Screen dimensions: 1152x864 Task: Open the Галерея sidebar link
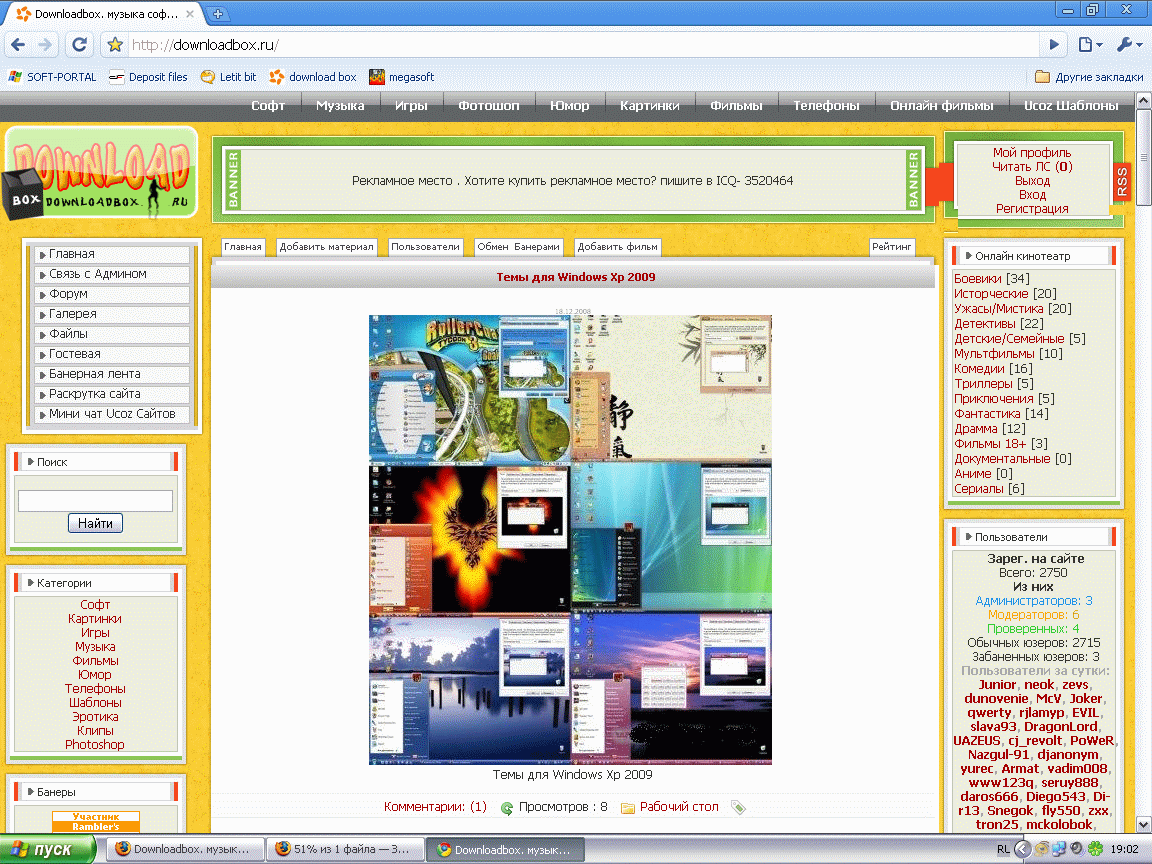pos(112,314)
